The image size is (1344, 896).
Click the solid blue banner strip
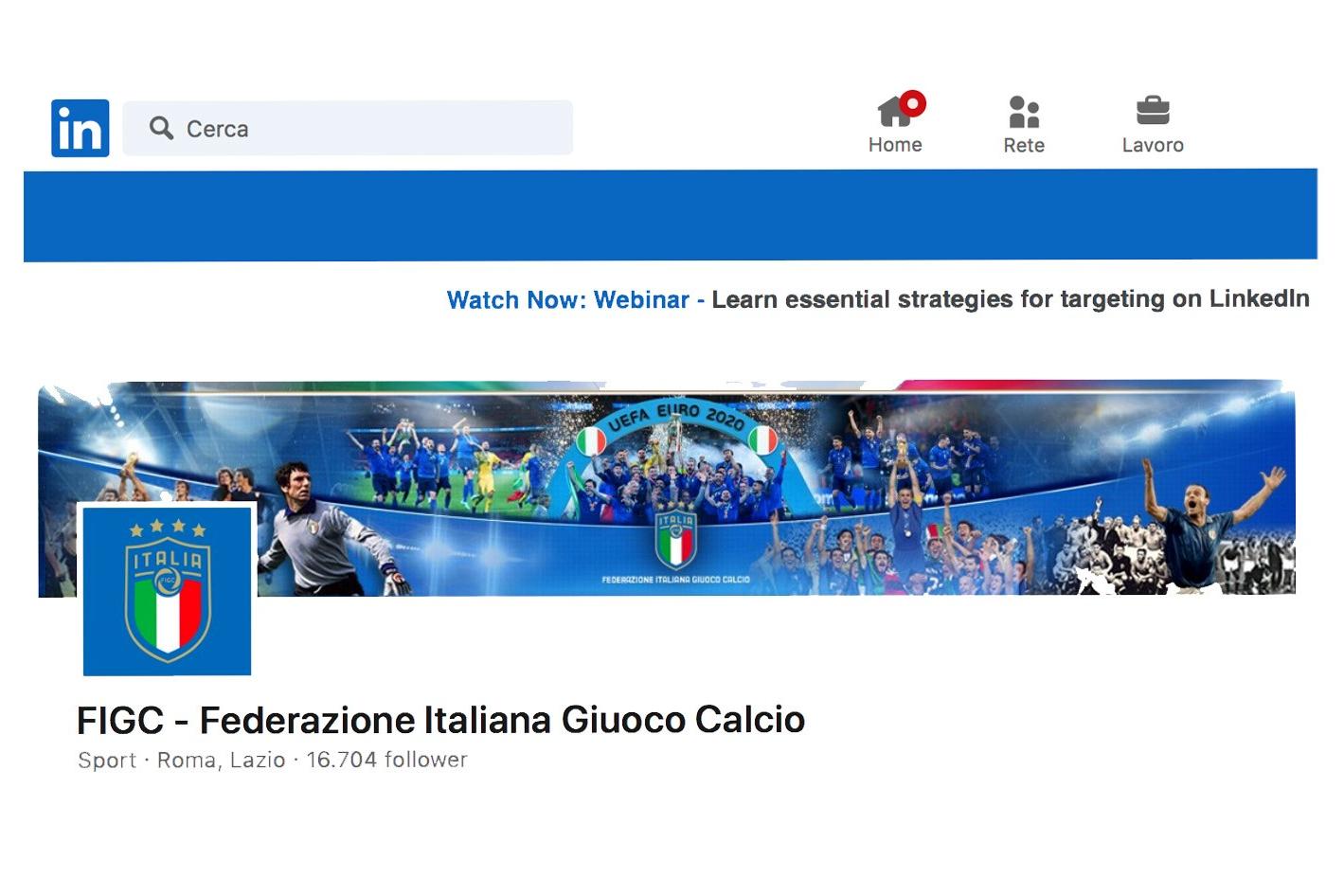[x=671, y=215]
